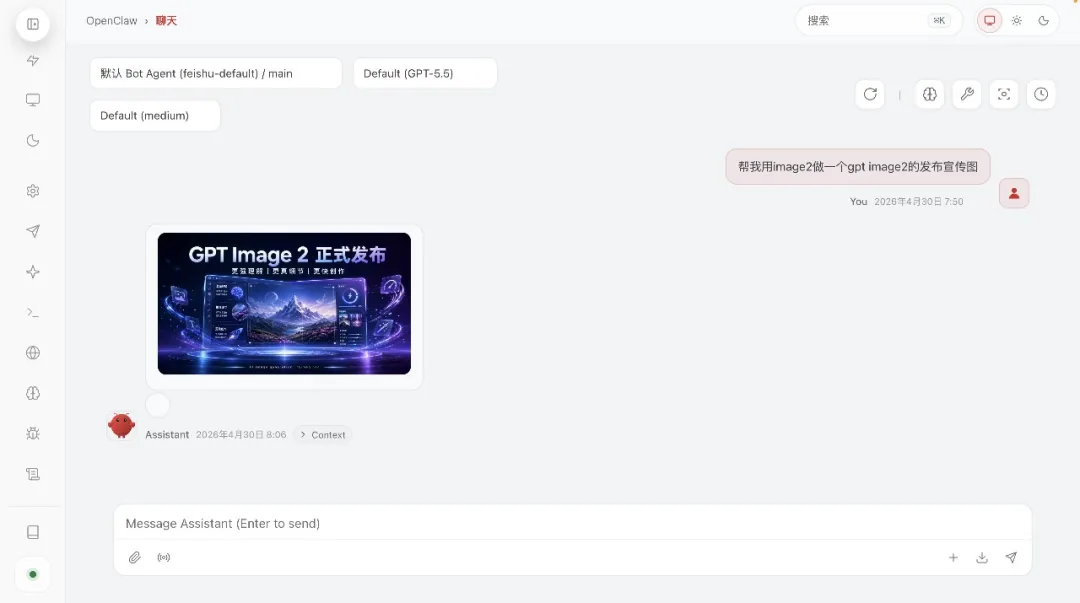Click the red Assistant avatar

point(121,425)
